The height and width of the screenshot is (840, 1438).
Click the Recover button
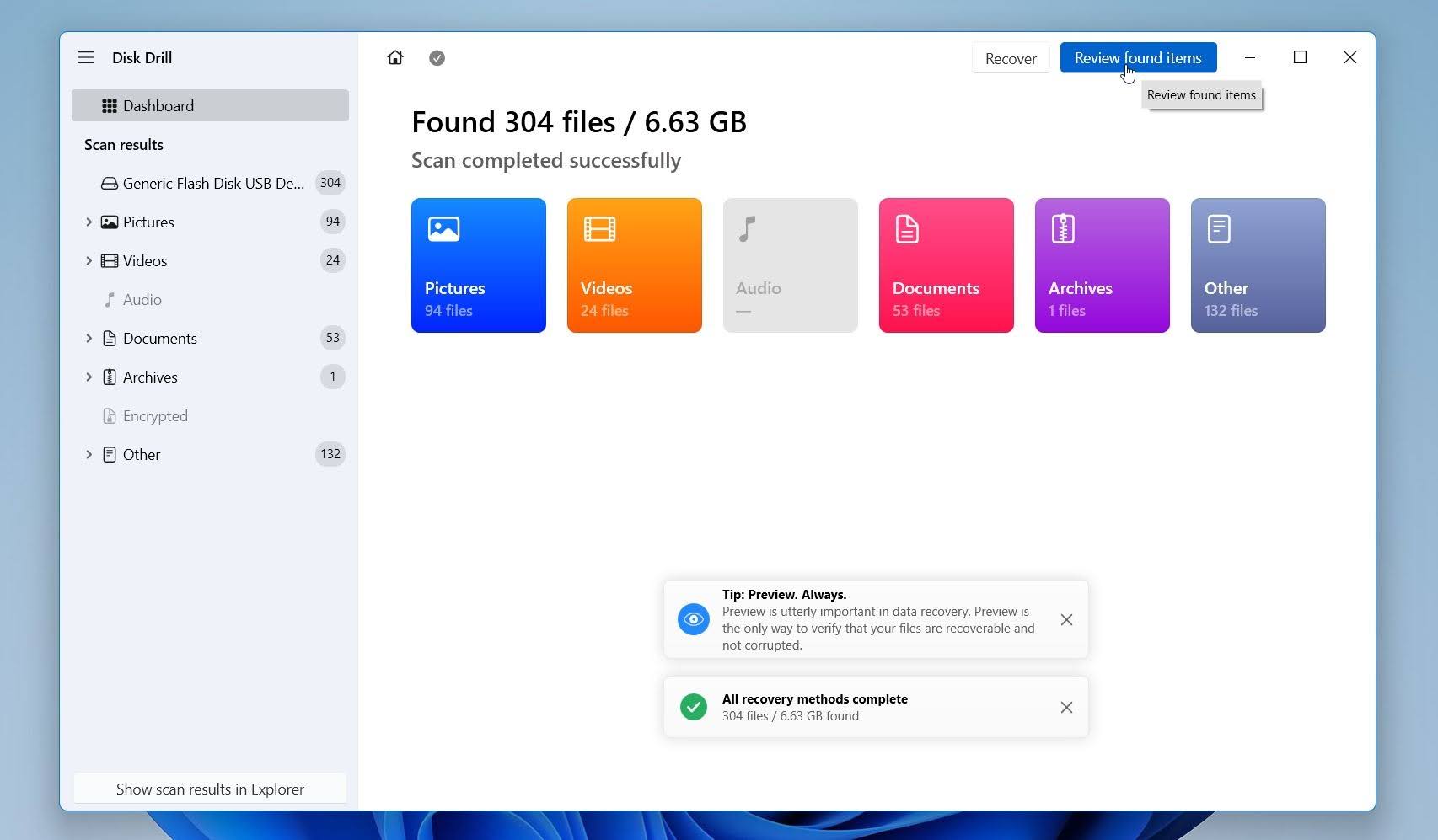click(x=1011, y=58)
